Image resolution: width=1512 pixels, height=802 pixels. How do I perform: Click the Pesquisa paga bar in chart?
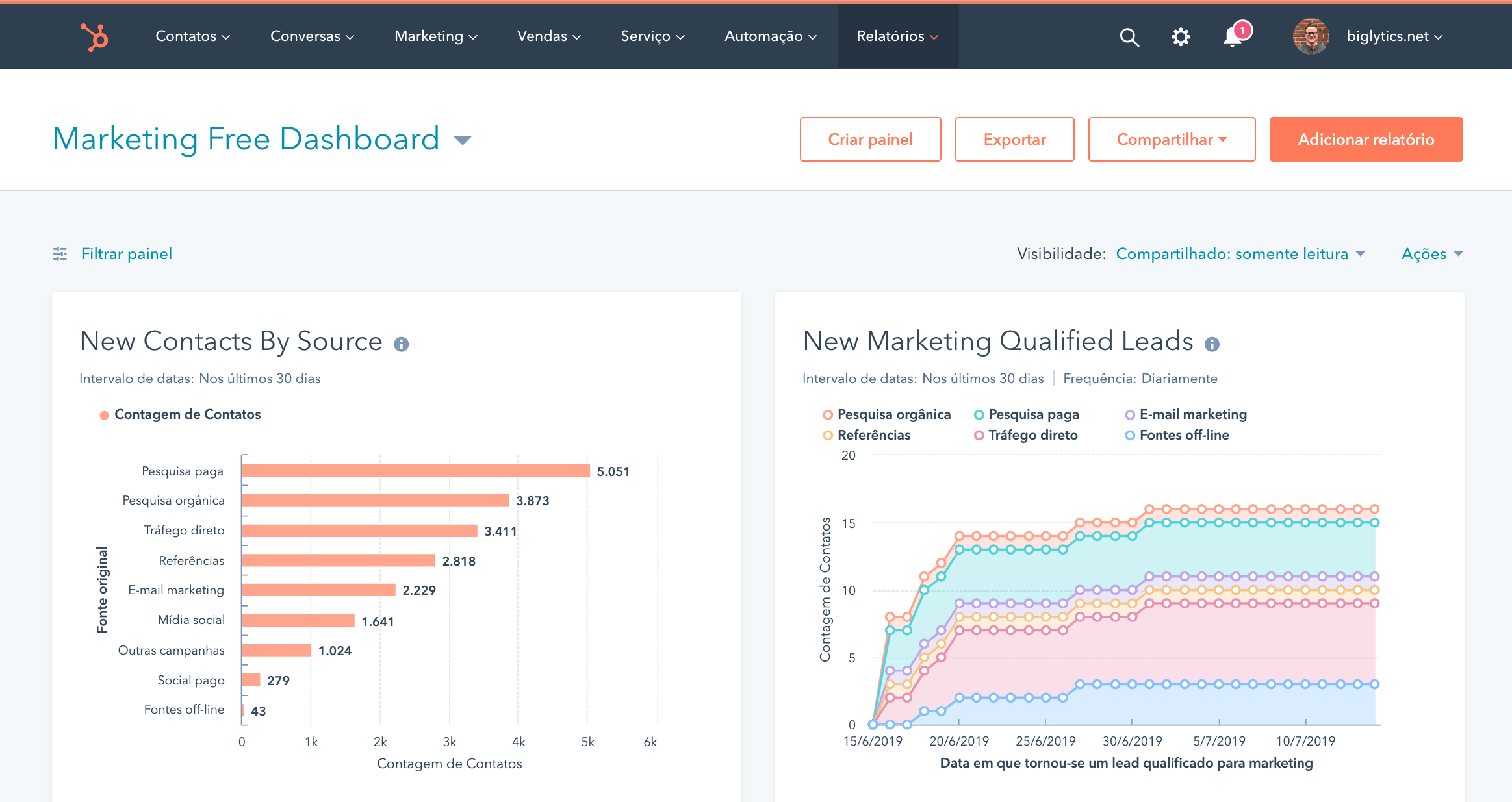(x=416, y=471)
